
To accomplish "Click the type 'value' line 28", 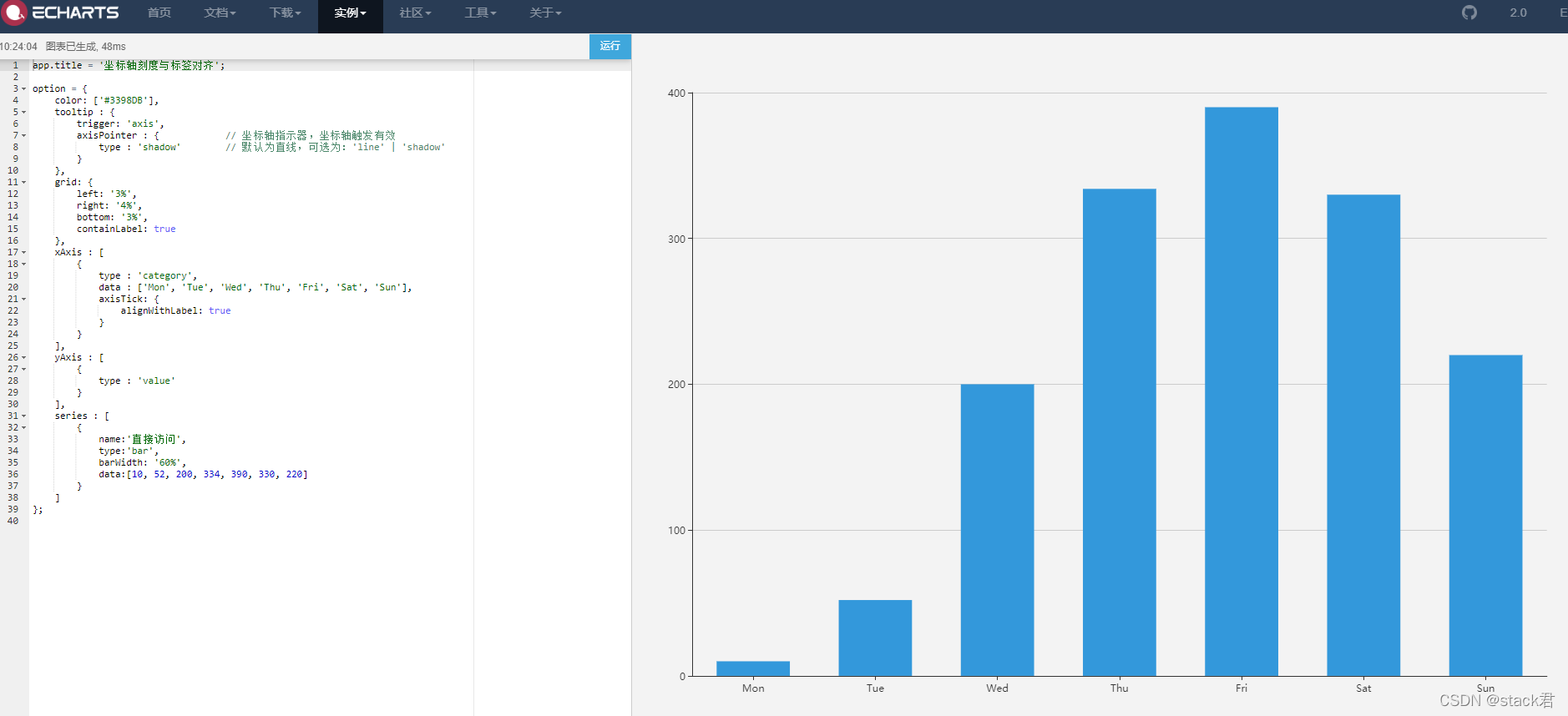I will [137, 381].
